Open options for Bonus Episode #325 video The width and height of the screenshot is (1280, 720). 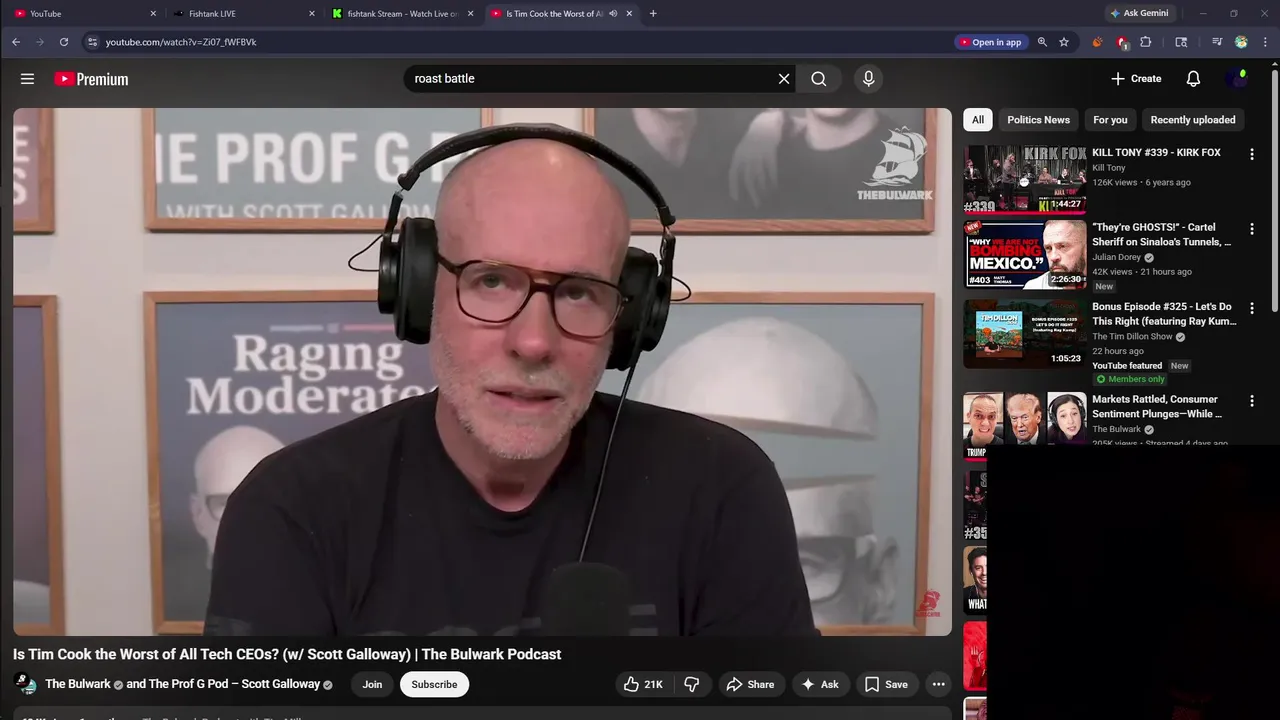pos(1251,308)
